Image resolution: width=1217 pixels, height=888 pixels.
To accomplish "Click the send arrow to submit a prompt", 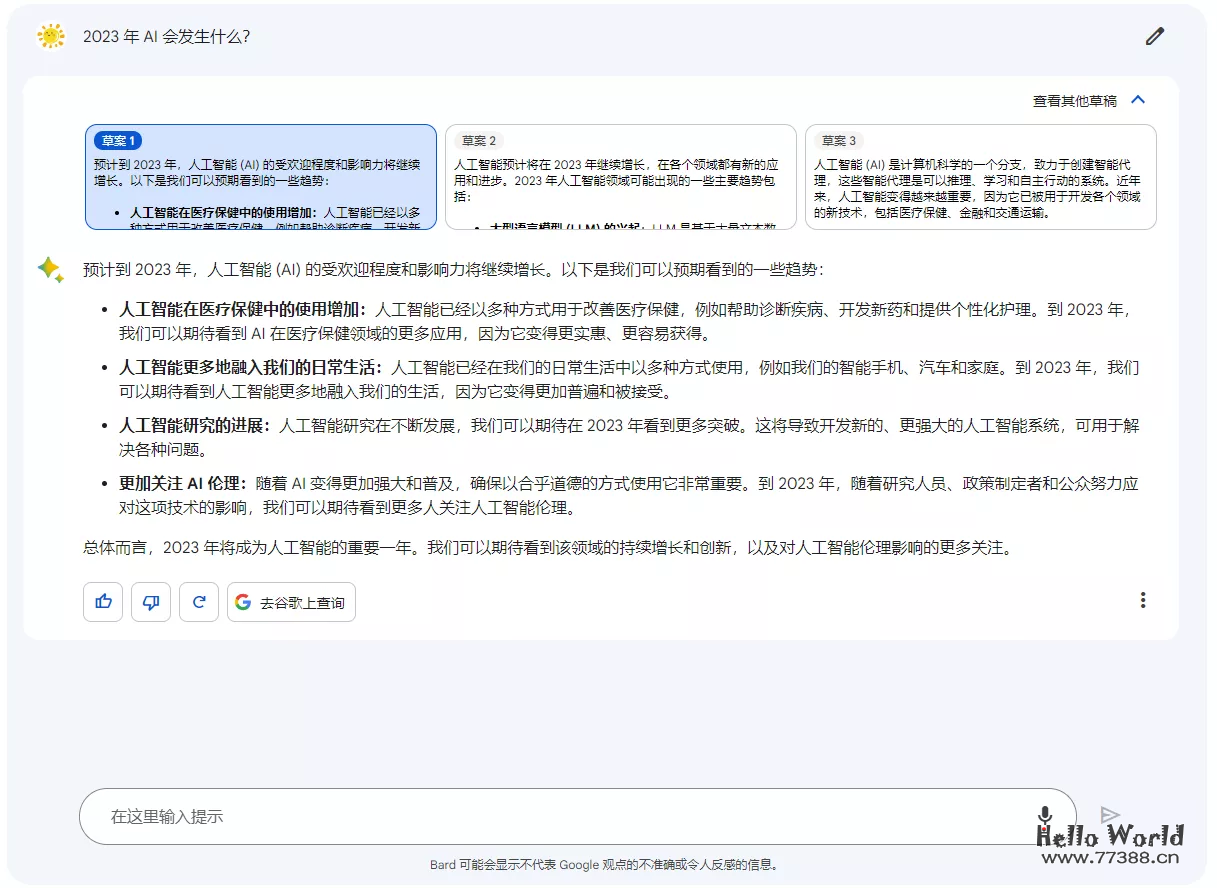I will pyautogui.click(x=1110, y=813).
